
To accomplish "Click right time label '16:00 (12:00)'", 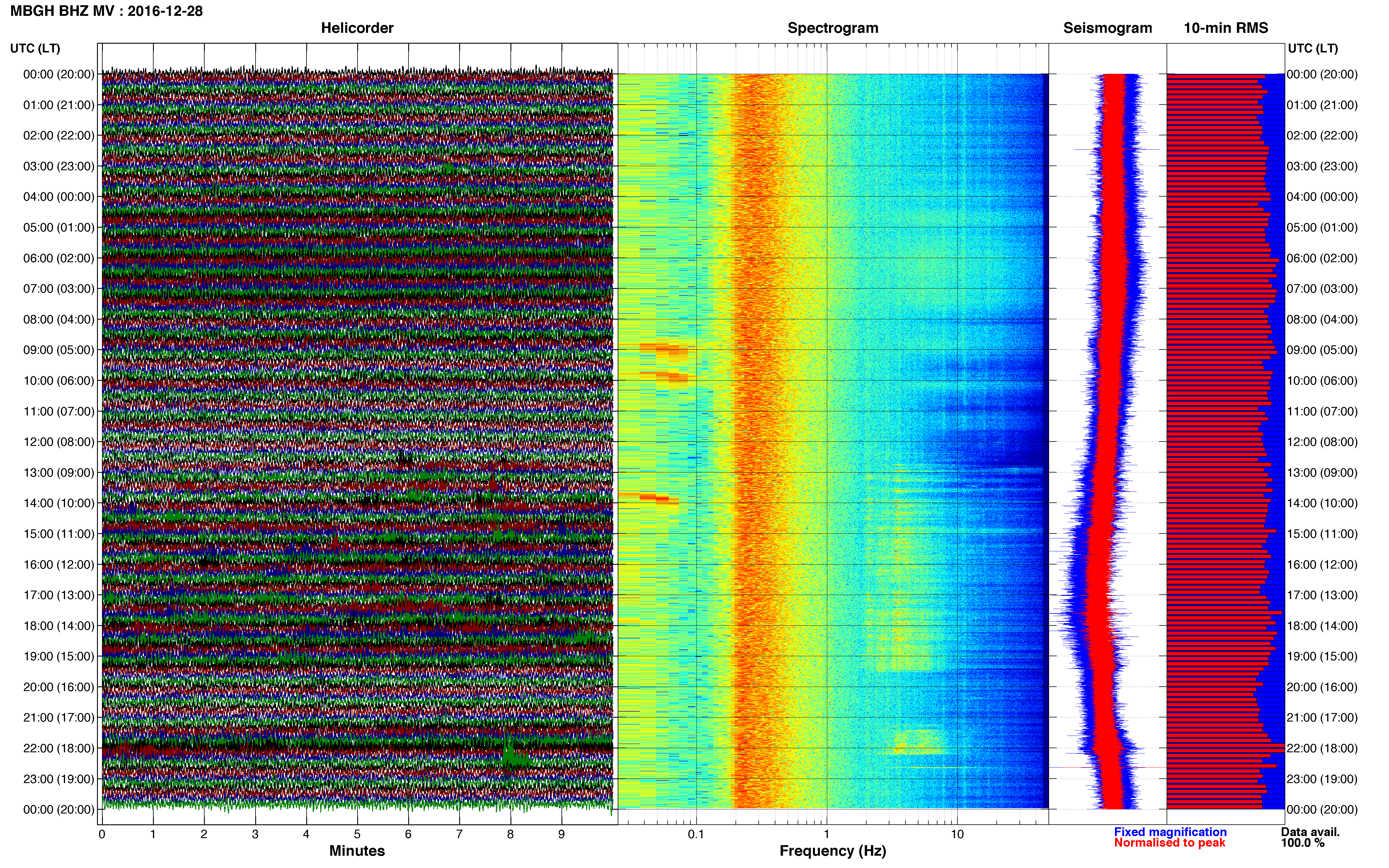I will [x=1322, y=565].
